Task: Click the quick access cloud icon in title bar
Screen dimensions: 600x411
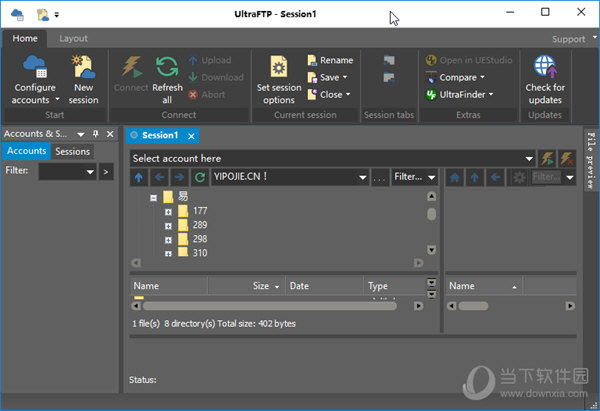Action: pyautogui.click(x=17, y=15)
